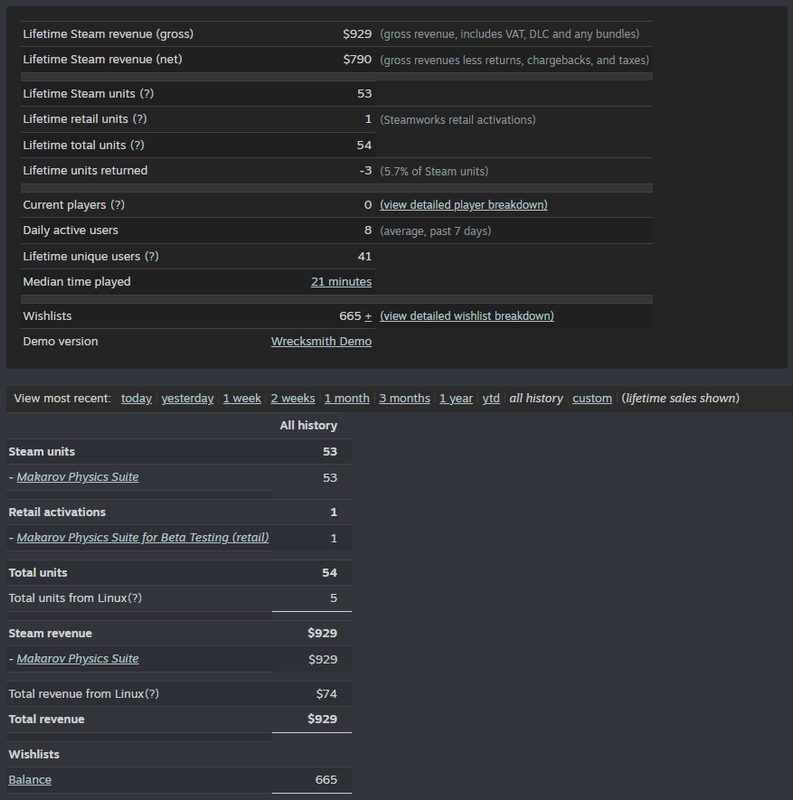Open the custom date range option
The width and height of the screenshot is (793, 800).
pyautogui.click(x=592, y=398)
